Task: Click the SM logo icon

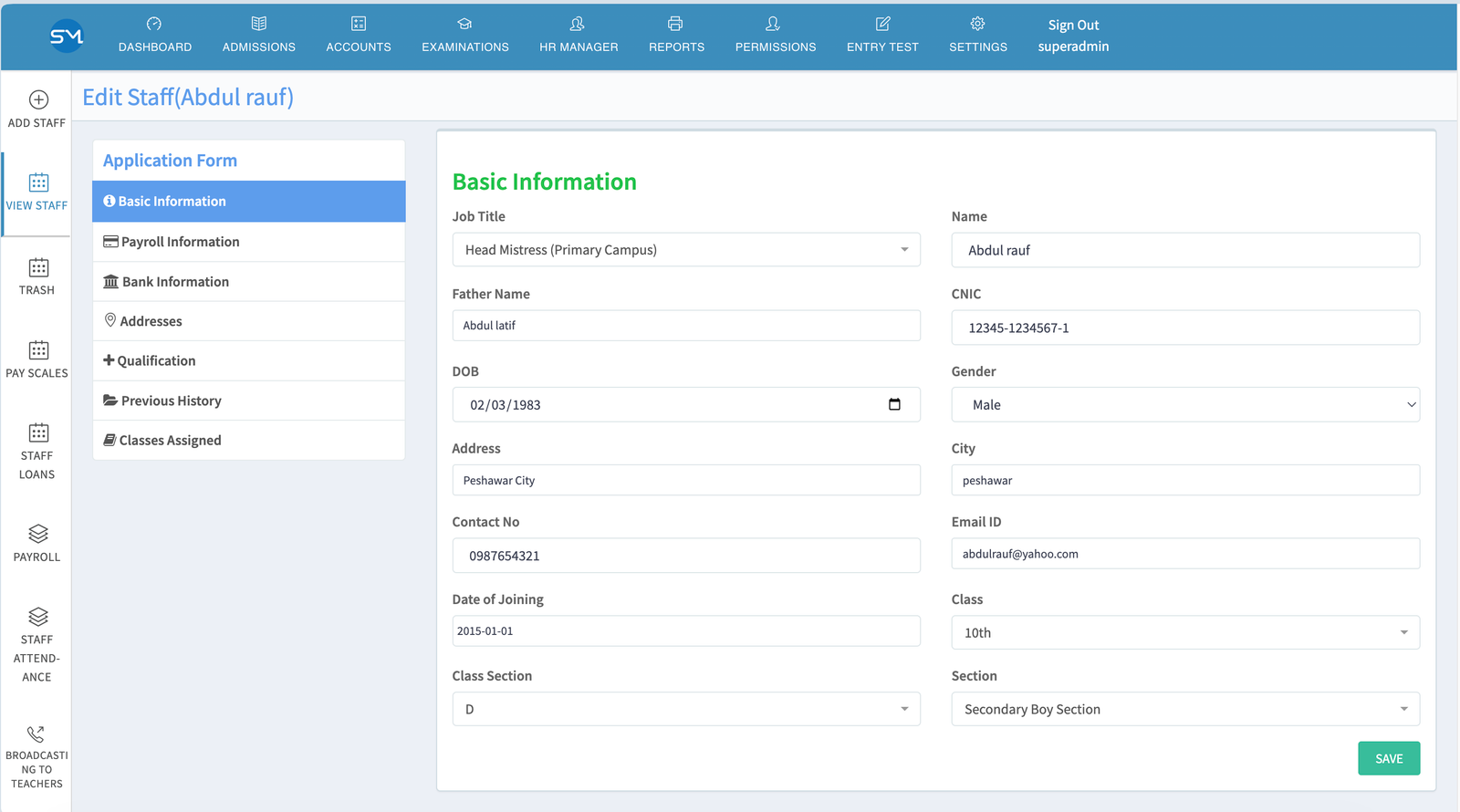Action: [x=67, y=36]
